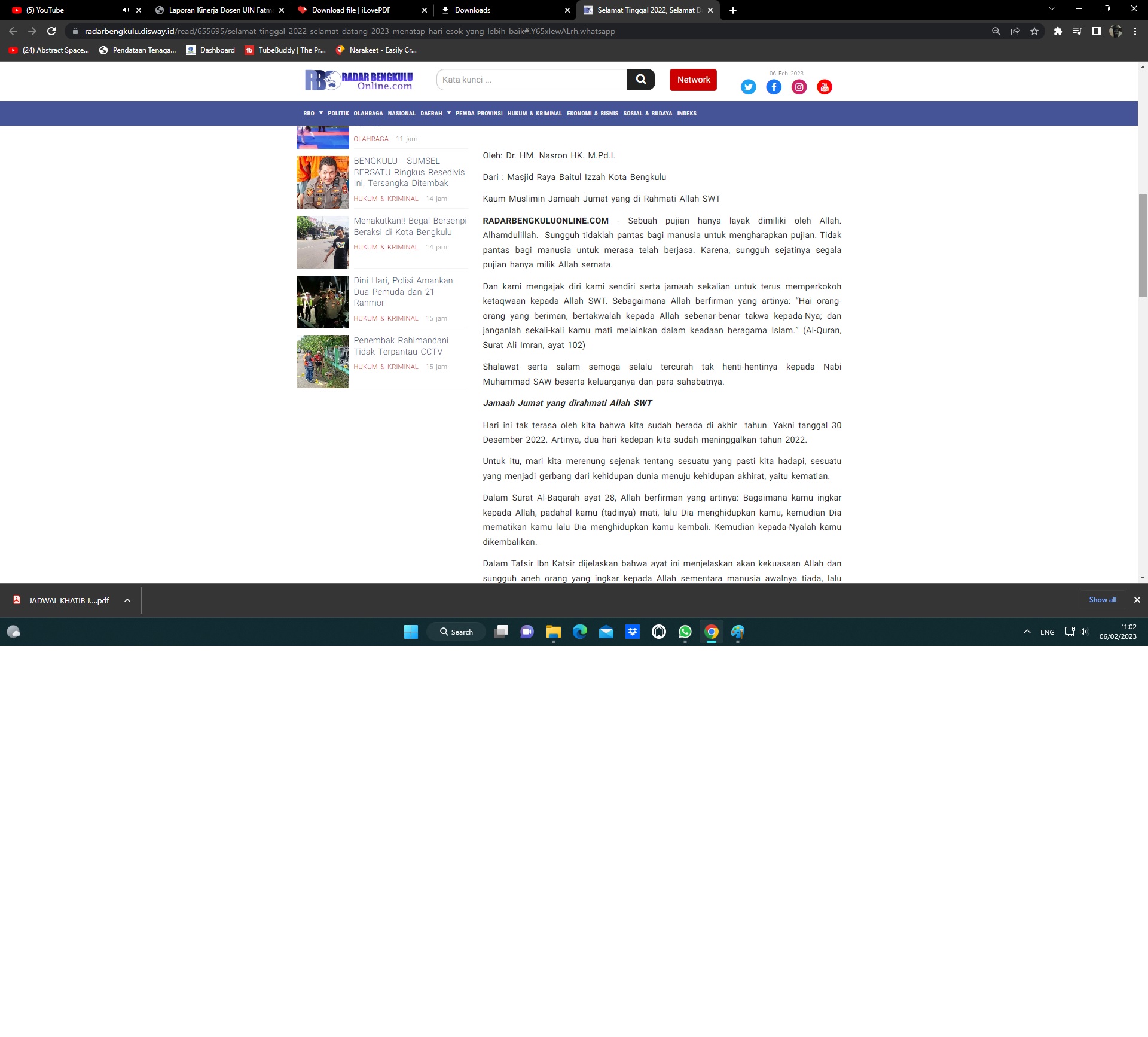The height and width of the screenshot is (1037, 1148).
Task: Open the Facebook social icon
Action: 774,87
